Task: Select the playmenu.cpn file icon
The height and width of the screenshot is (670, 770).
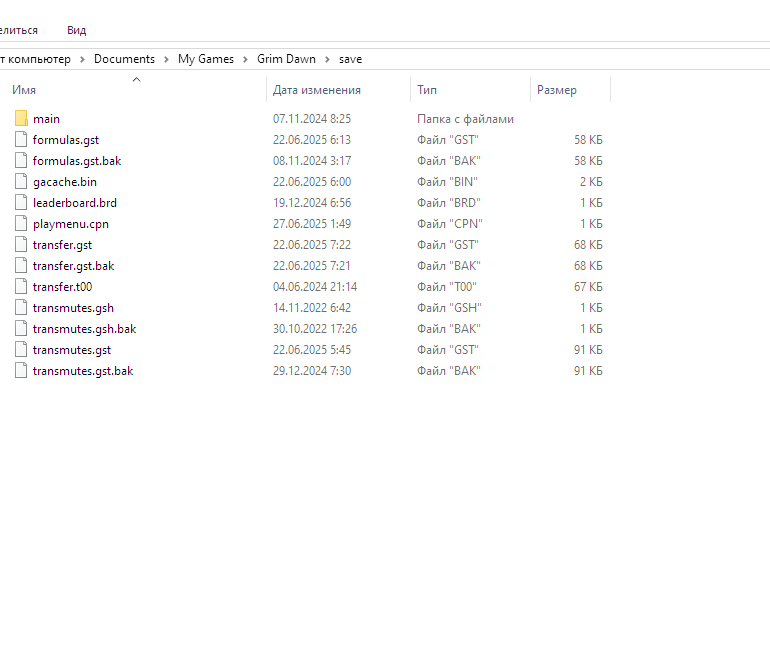Action: coord(21,223)
